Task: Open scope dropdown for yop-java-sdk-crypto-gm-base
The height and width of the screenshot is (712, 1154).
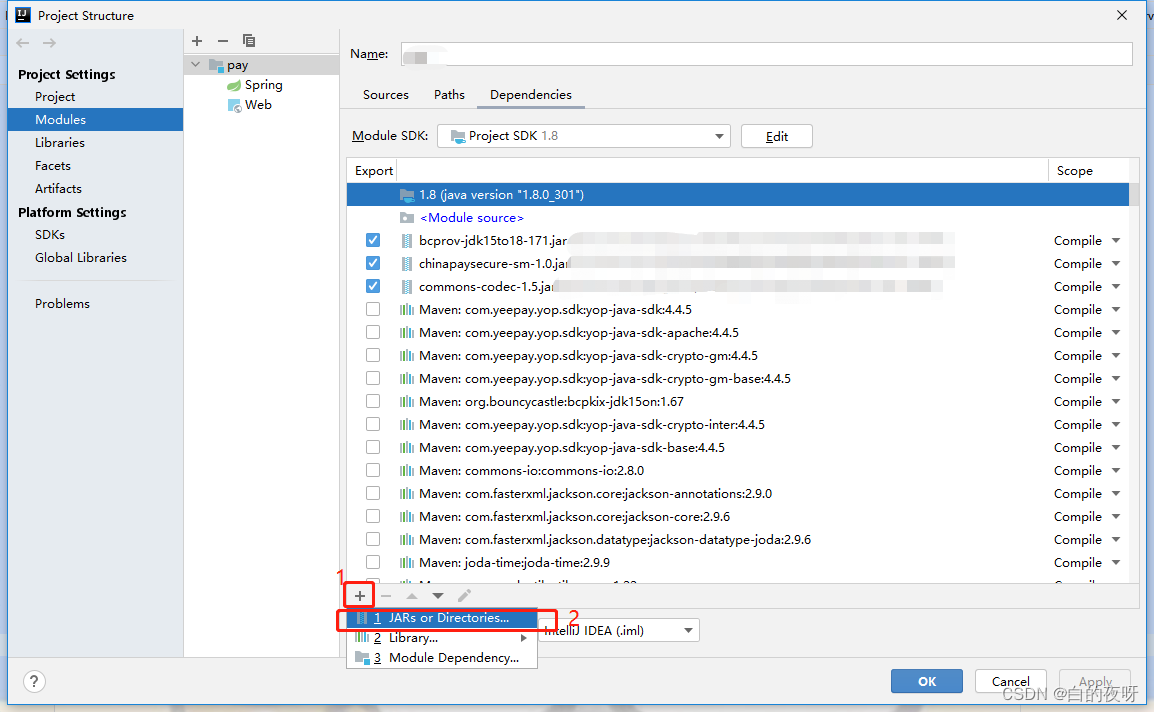Action: point(1116,378)
